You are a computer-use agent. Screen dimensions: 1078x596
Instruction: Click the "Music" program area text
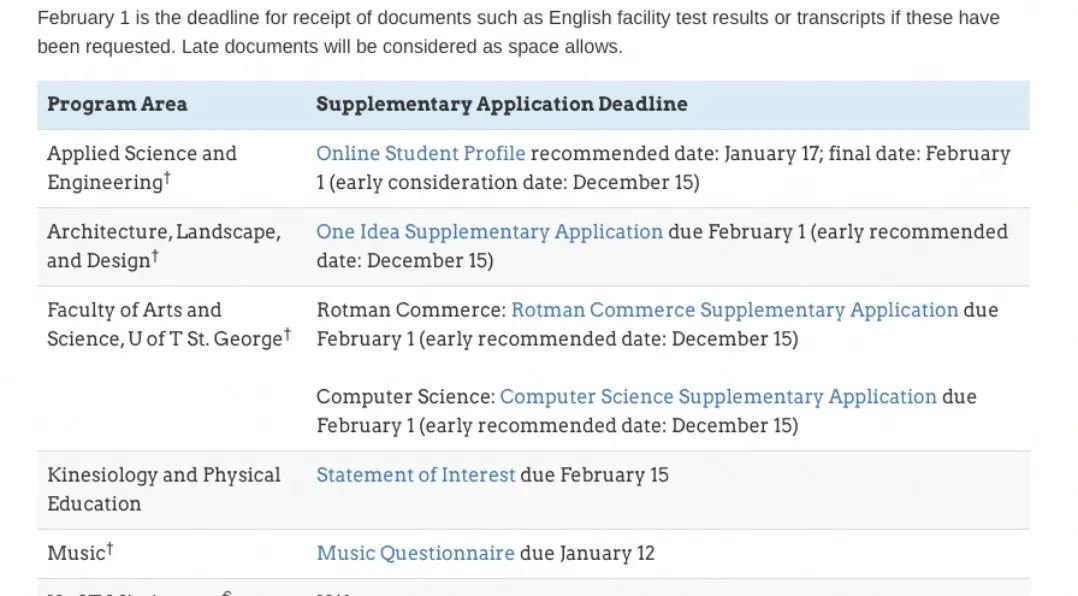coord(75,553)
